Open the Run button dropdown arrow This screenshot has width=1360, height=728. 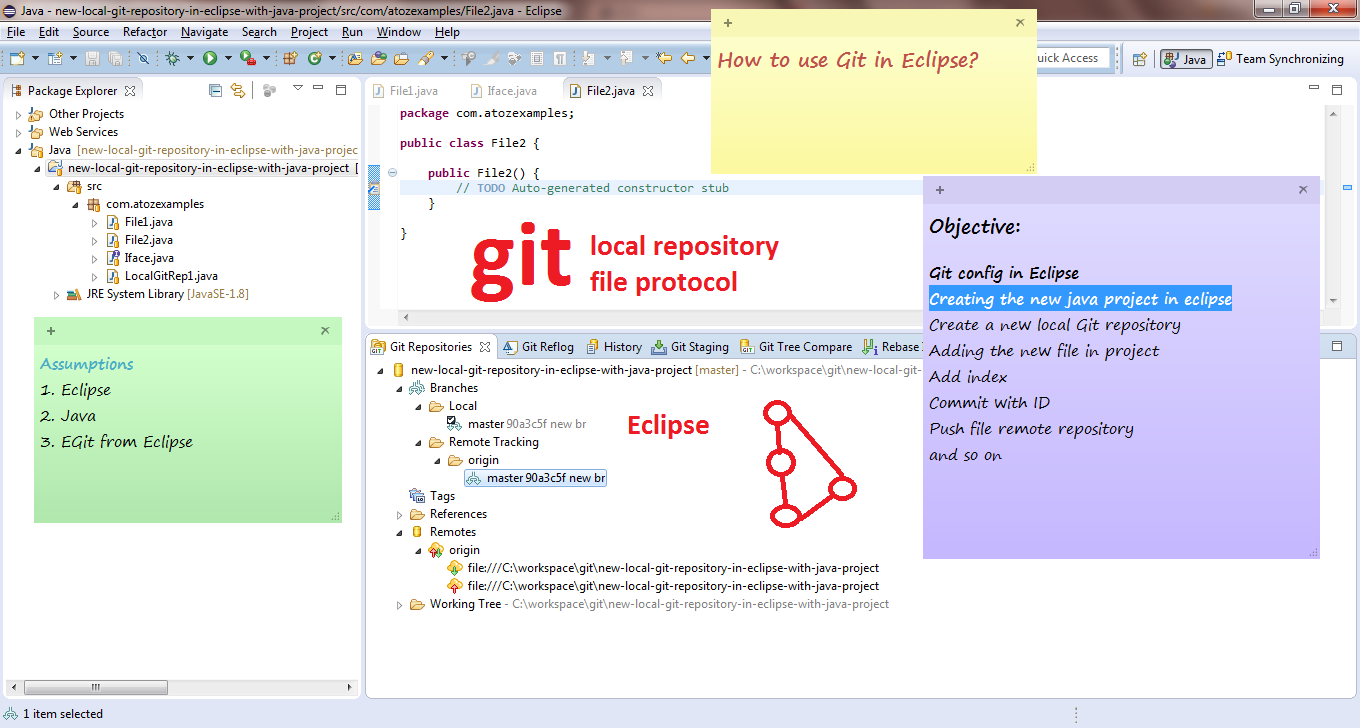coord(226,59)
